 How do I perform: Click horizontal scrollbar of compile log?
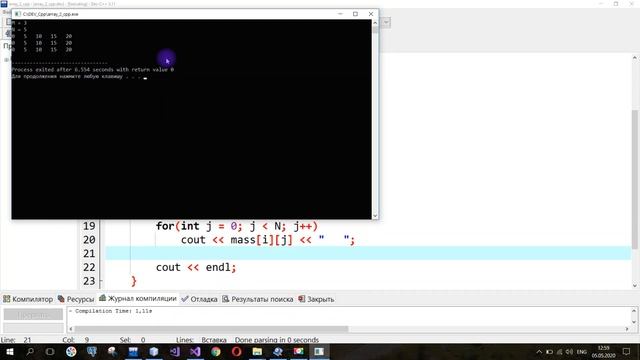(211, 329)
